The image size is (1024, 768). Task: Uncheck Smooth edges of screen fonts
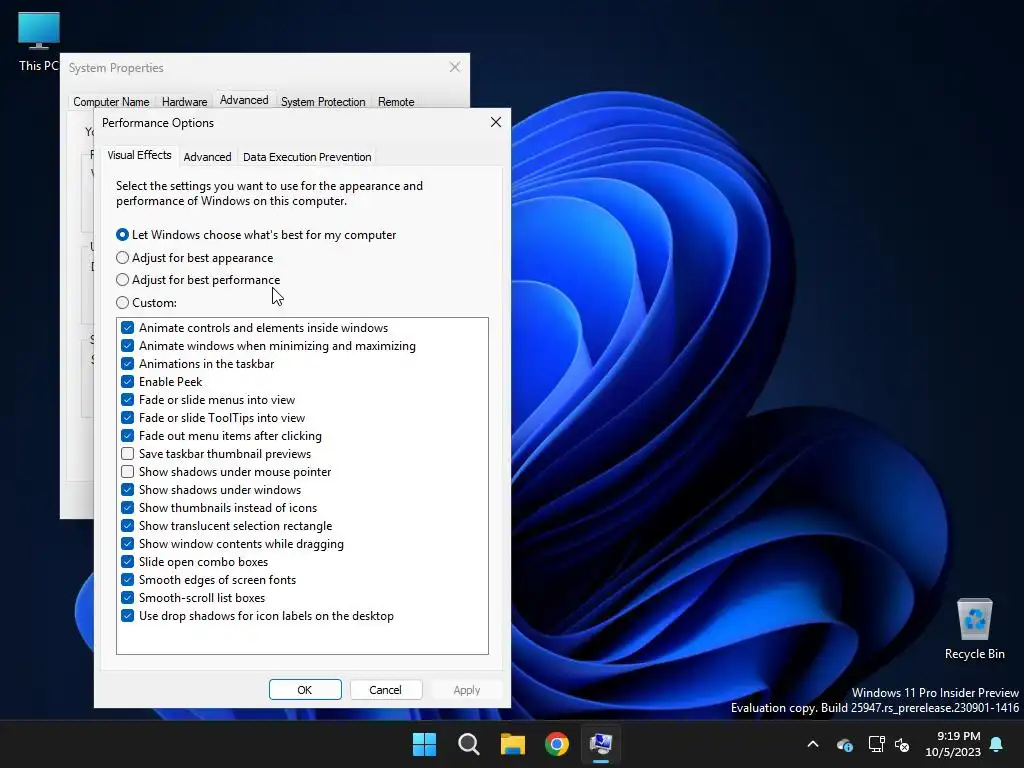[127, 579]
